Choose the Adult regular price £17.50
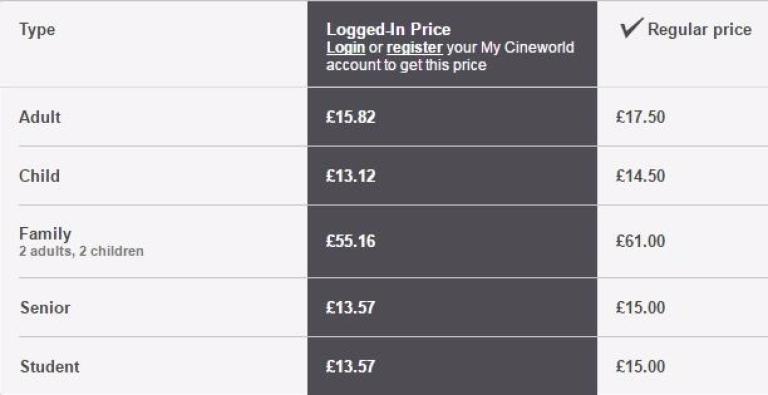 (x=641, y=117)
